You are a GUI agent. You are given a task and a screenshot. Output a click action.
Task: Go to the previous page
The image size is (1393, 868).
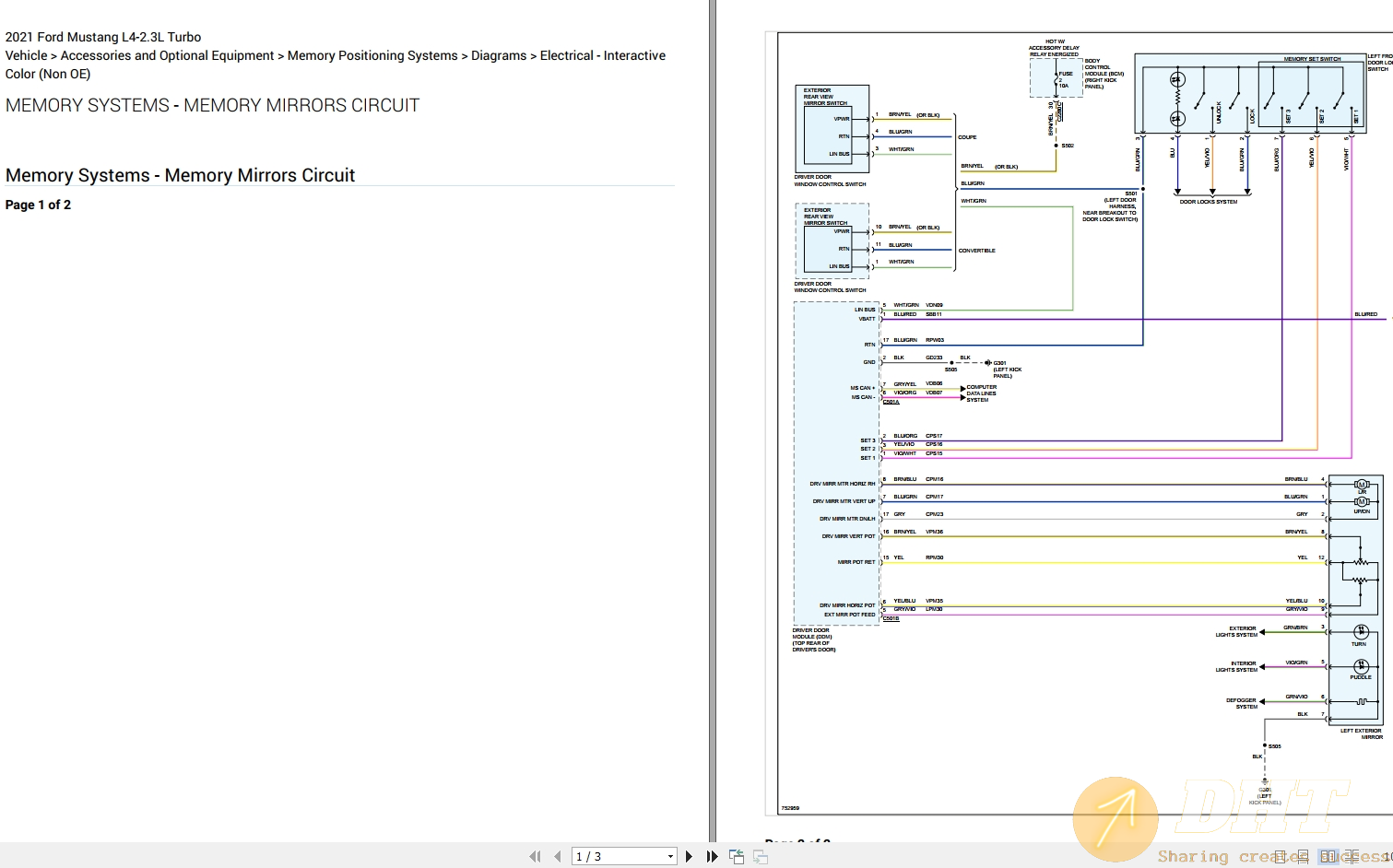(x=557, y=856)
